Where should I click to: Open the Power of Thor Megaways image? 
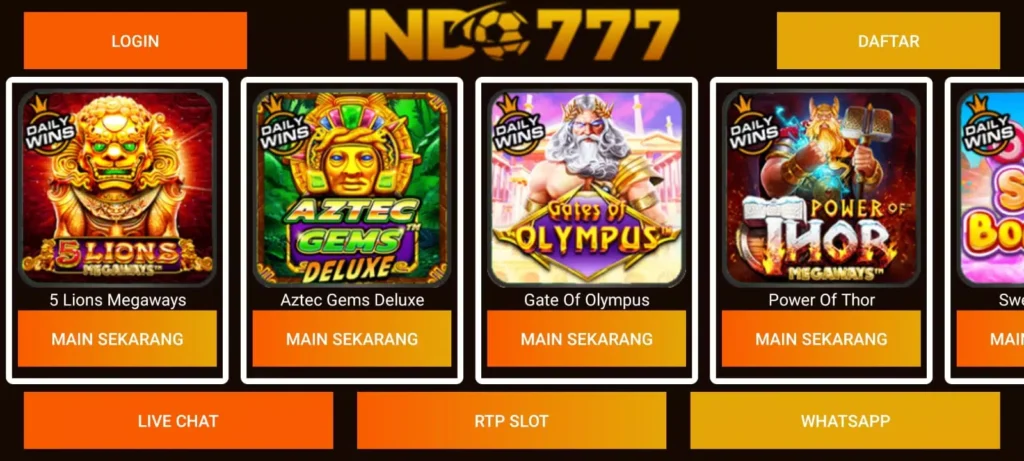821,188
